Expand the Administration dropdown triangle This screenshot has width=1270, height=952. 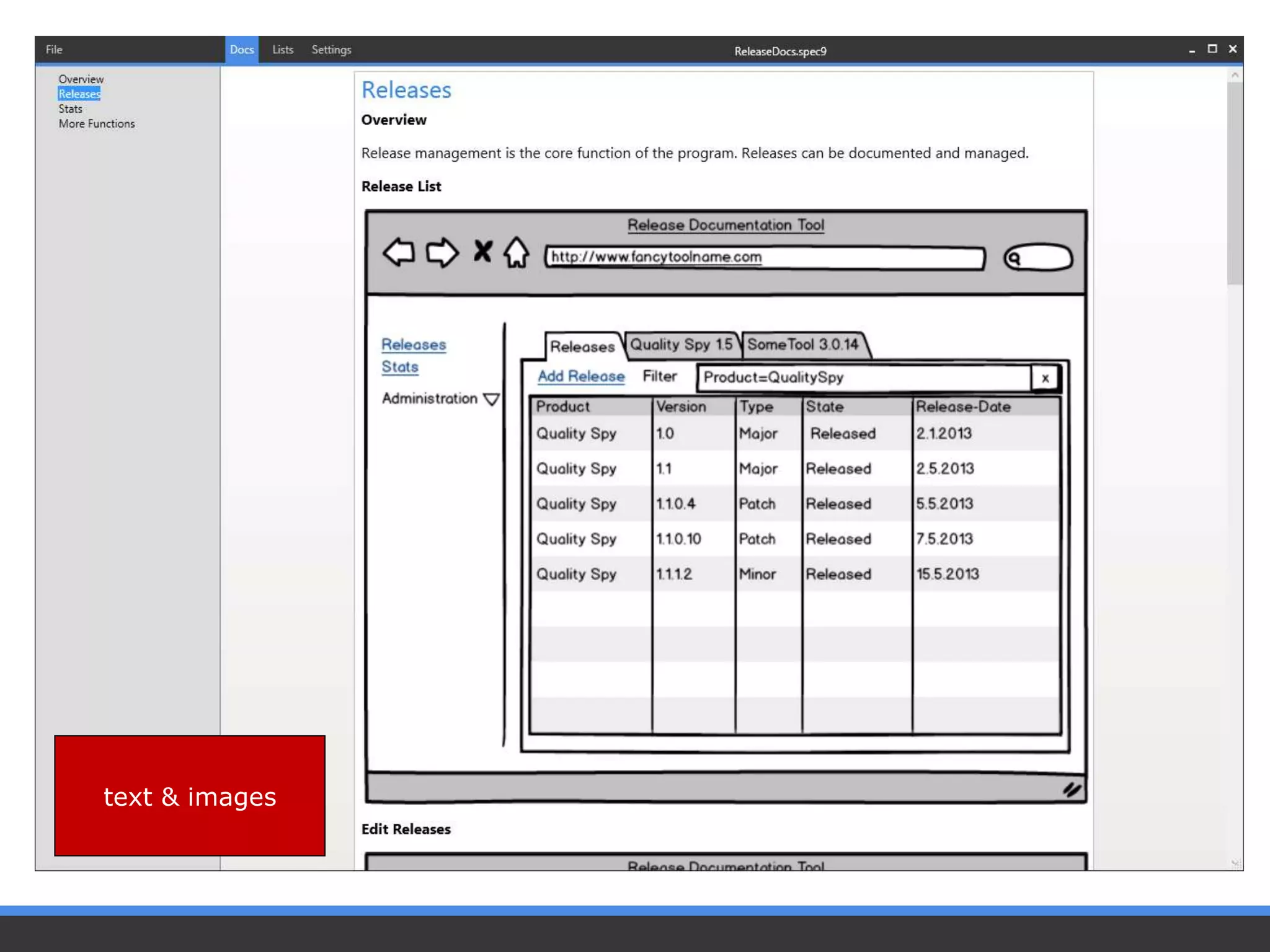[x=491, y=399]
